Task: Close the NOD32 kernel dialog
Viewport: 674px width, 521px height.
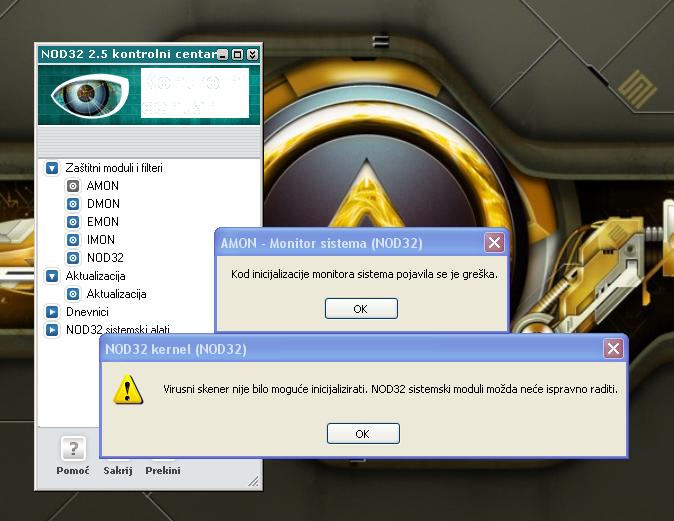Action: (613, 348)
